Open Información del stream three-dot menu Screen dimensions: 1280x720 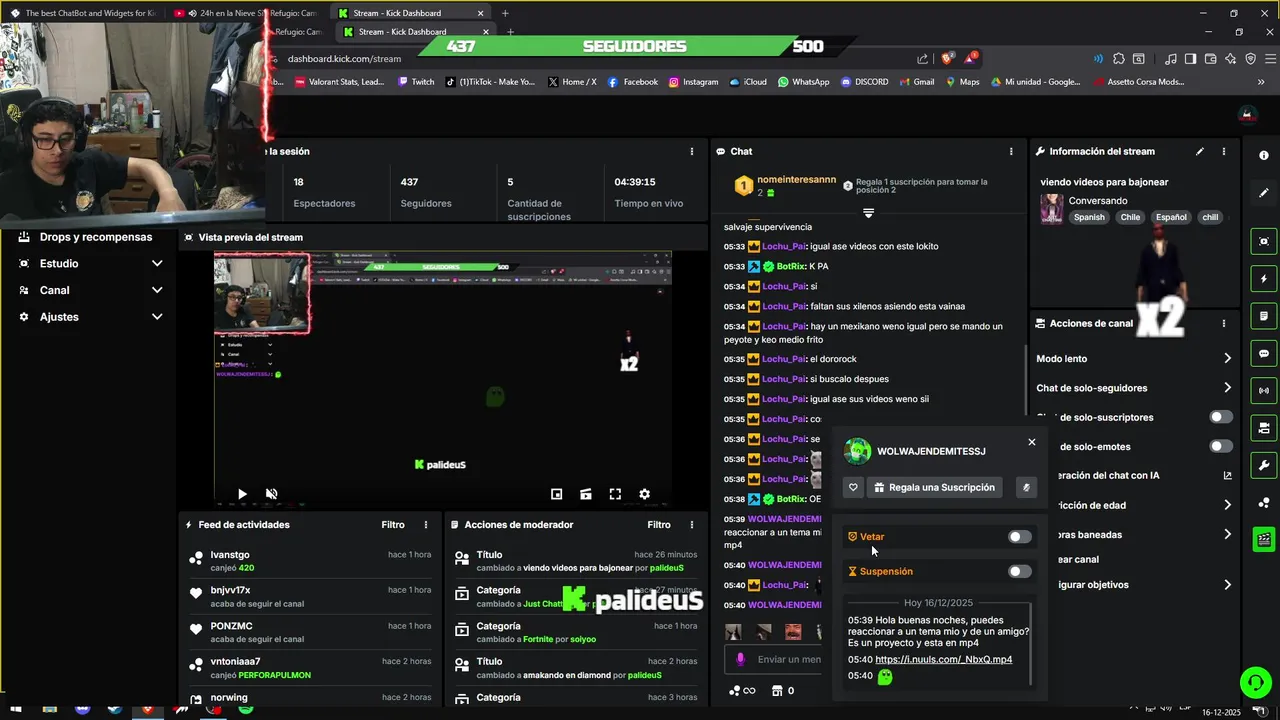coord(1224,152)
